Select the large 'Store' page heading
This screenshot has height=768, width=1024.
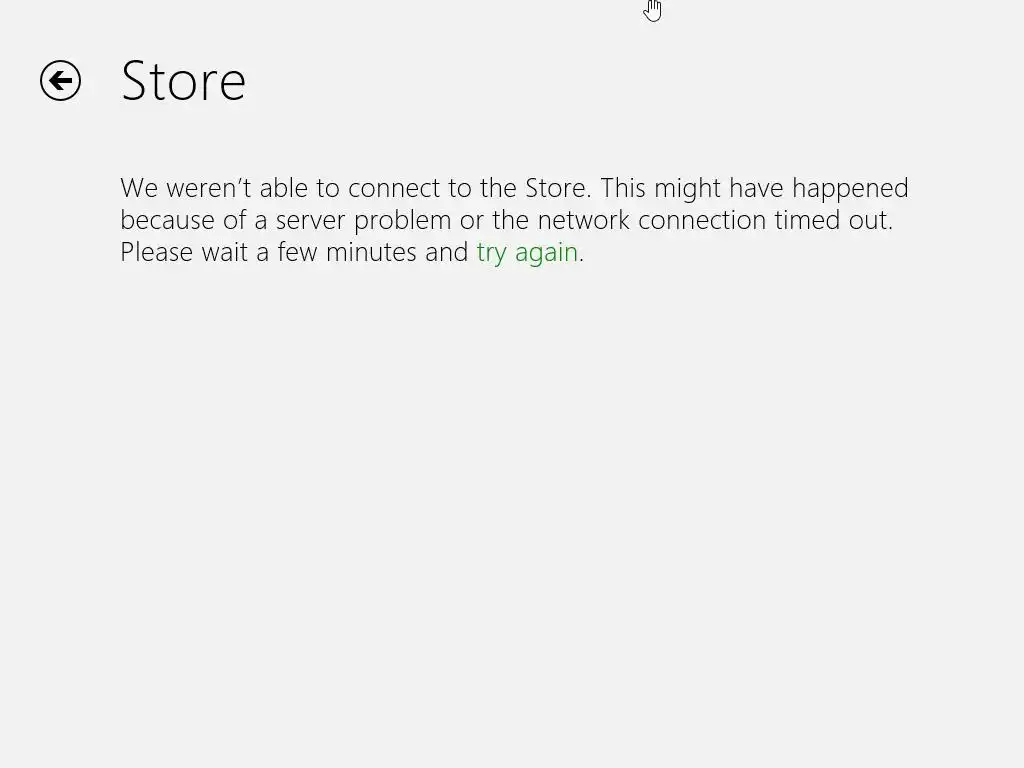pos(183,81)
